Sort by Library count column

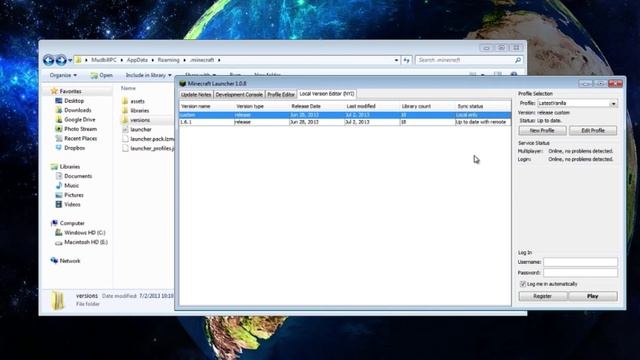427,106
